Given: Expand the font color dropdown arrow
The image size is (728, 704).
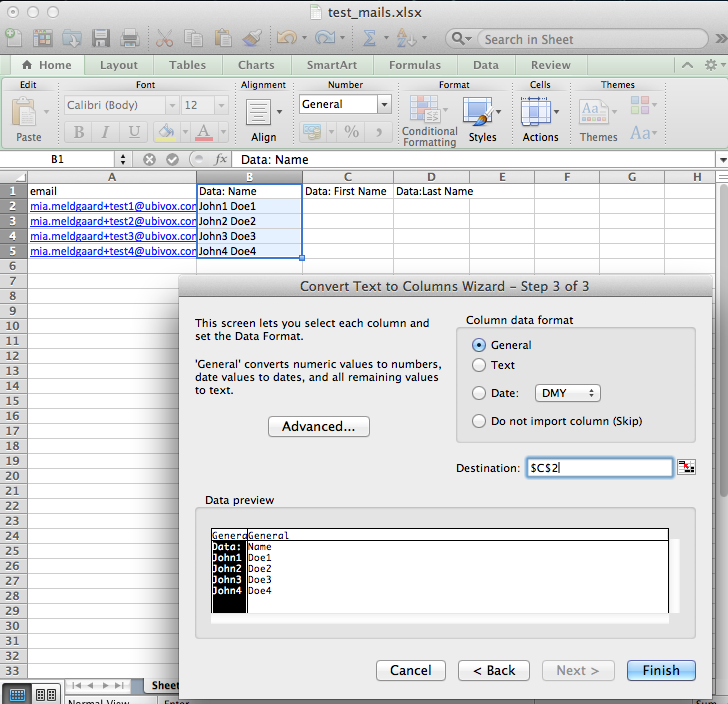Looking at the screenshot, I should tap(223, 132).
